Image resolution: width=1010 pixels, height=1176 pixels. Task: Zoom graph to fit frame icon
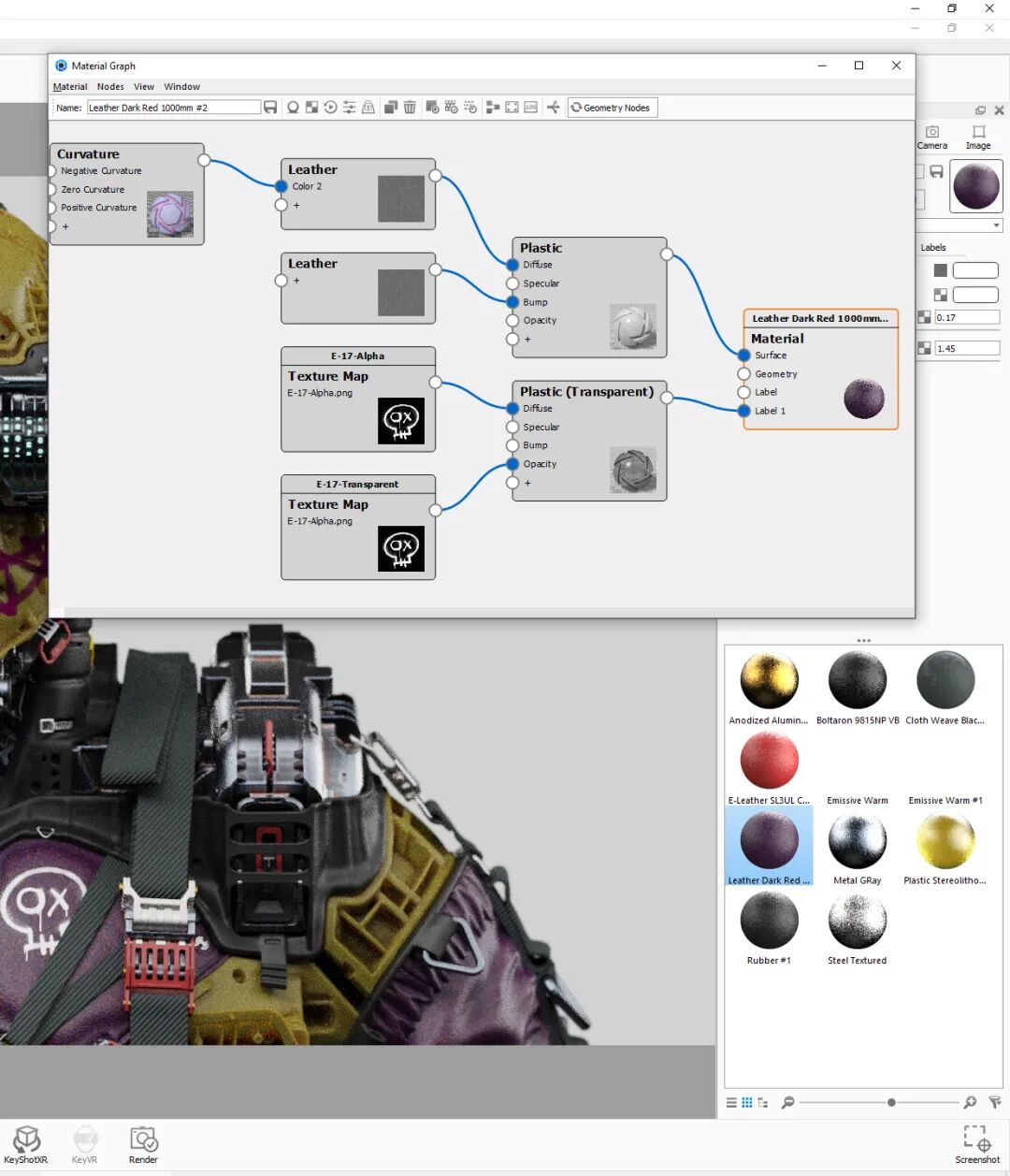pos(512,108)
